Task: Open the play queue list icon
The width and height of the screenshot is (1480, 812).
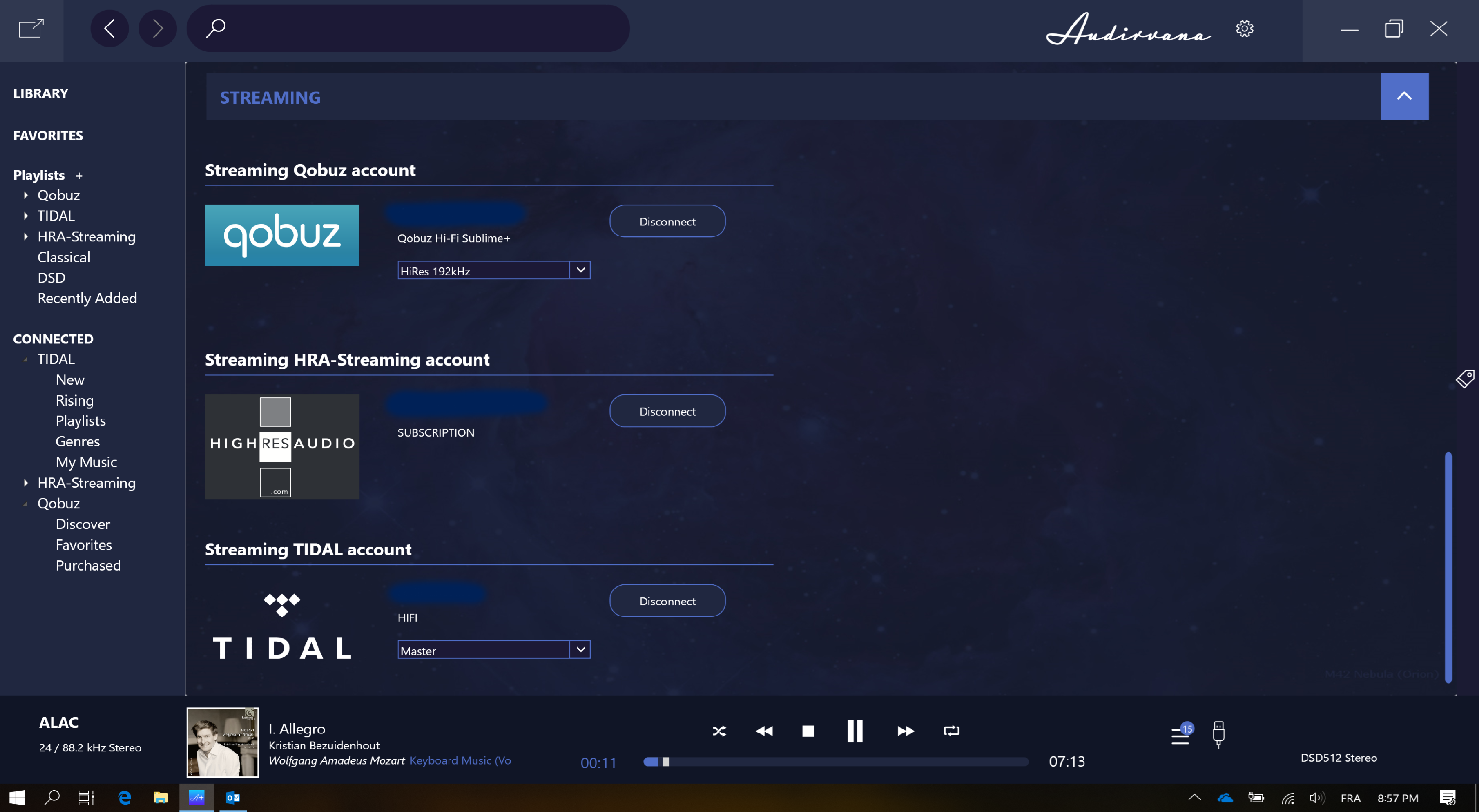Action: [1180, 735]
